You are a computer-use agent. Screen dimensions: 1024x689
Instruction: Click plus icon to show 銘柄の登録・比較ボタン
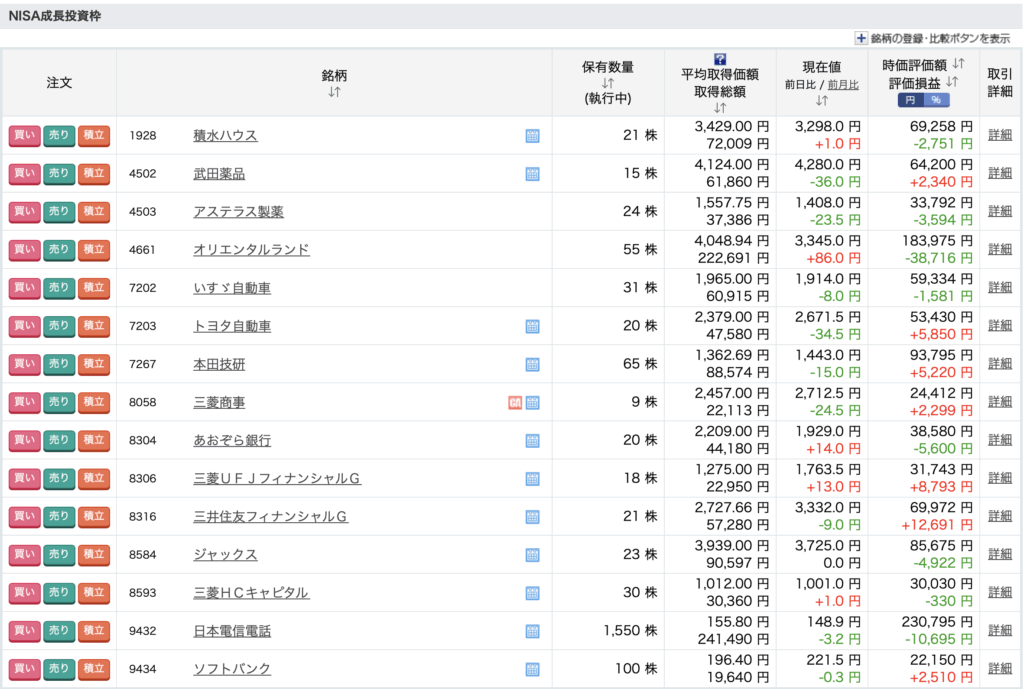point(861,38)
